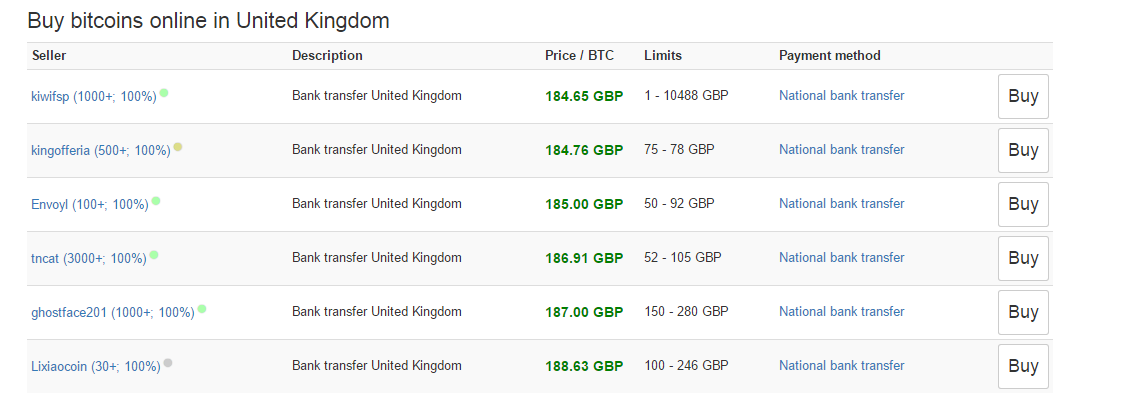The height and width of the screenshot is (404, 1124).
Task: Click Lixiaocoin's gray offline status dot
Action: click(168, 362)
